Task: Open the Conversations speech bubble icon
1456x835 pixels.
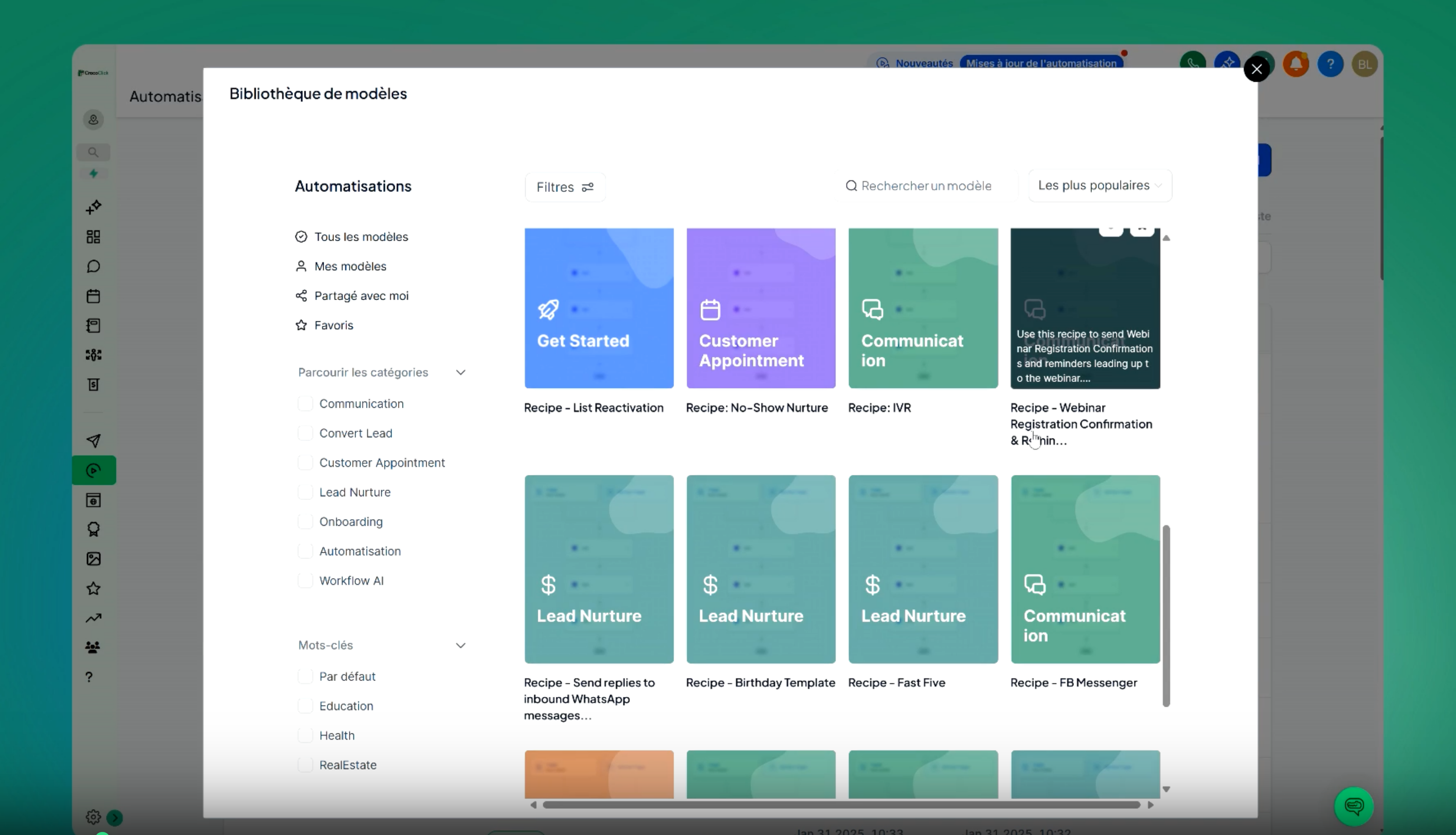Action: 93,267
